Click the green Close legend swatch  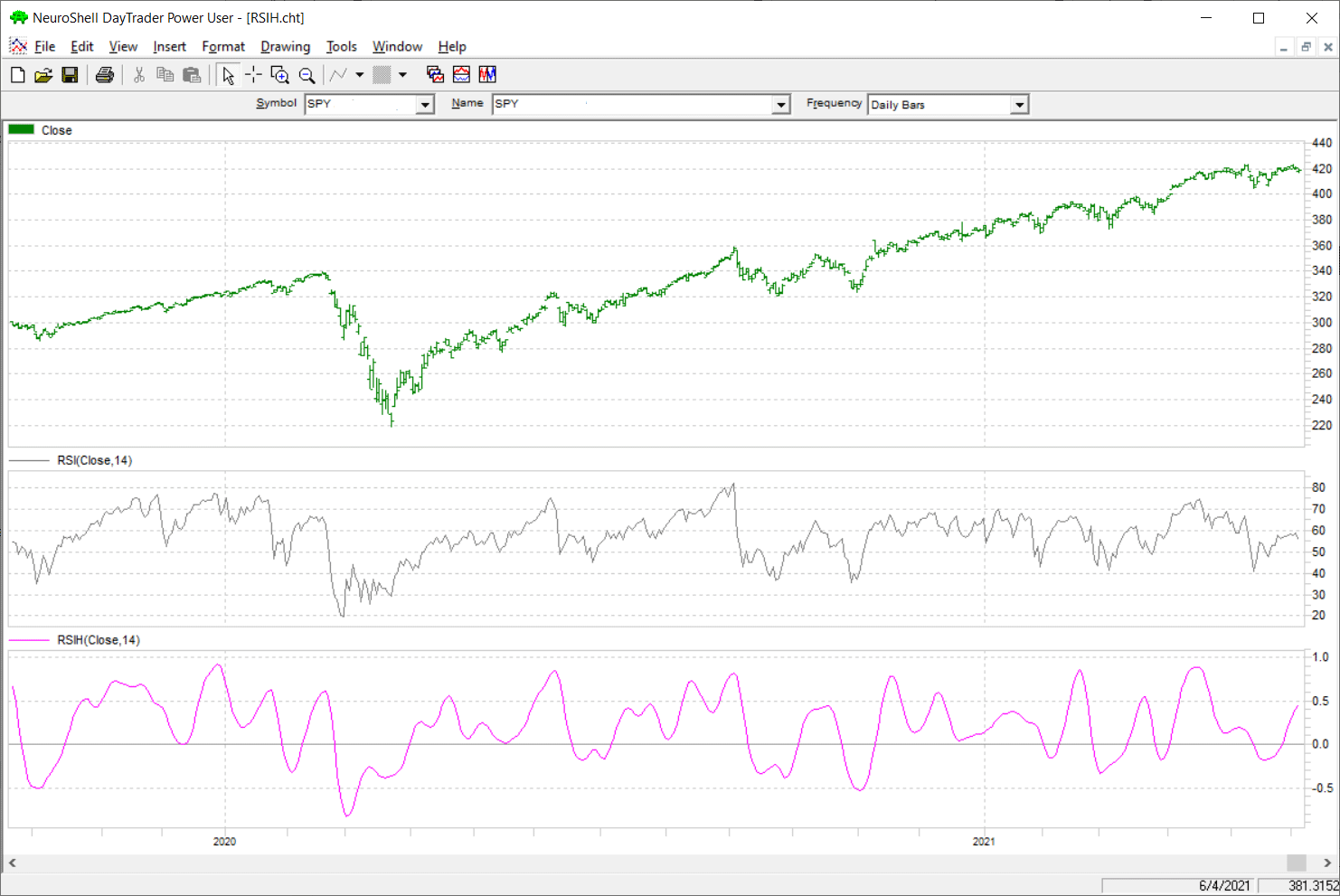click(x=22, y=129)
